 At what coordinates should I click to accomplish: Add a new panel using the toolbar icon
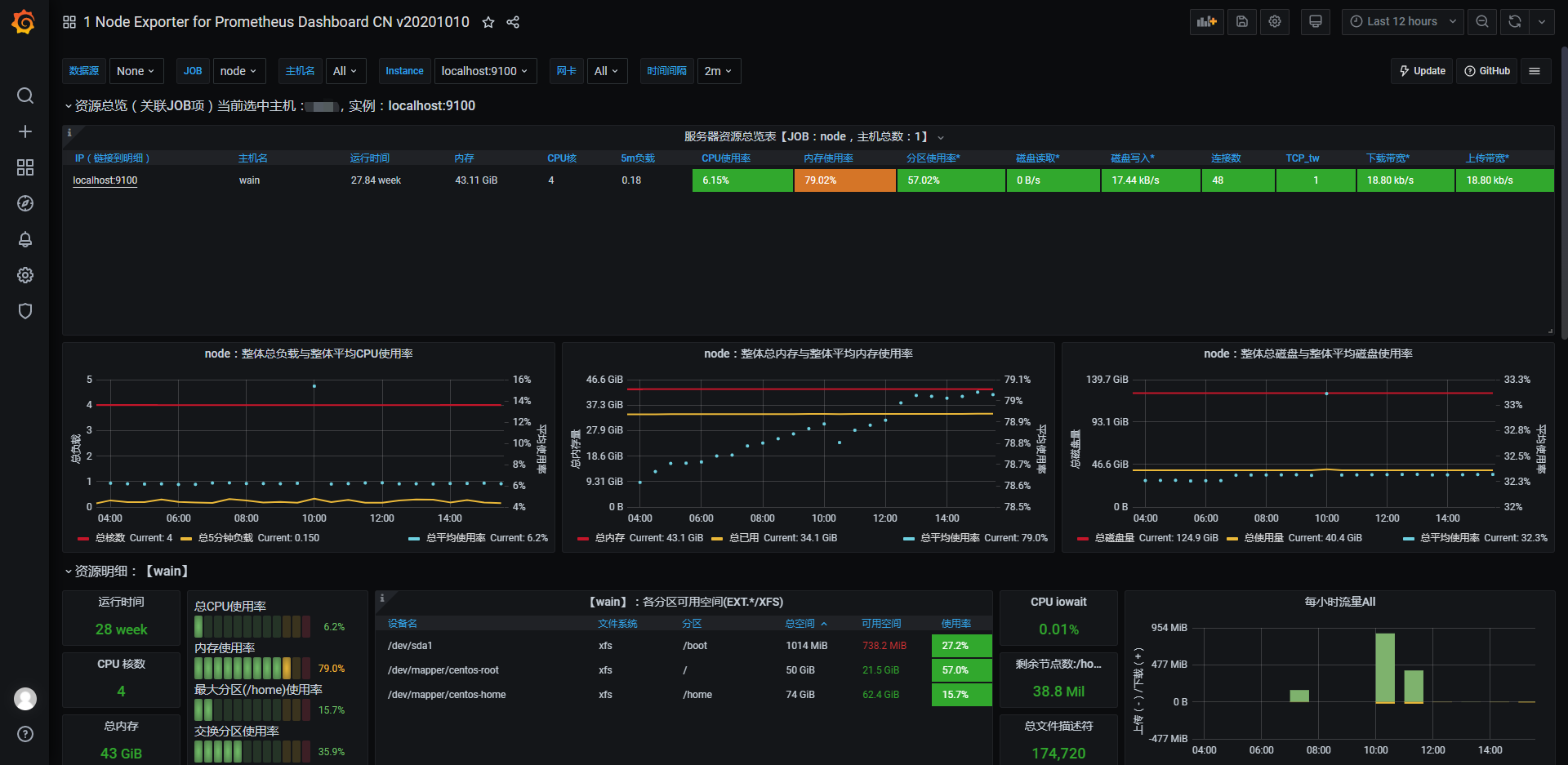coord(1206,22)
